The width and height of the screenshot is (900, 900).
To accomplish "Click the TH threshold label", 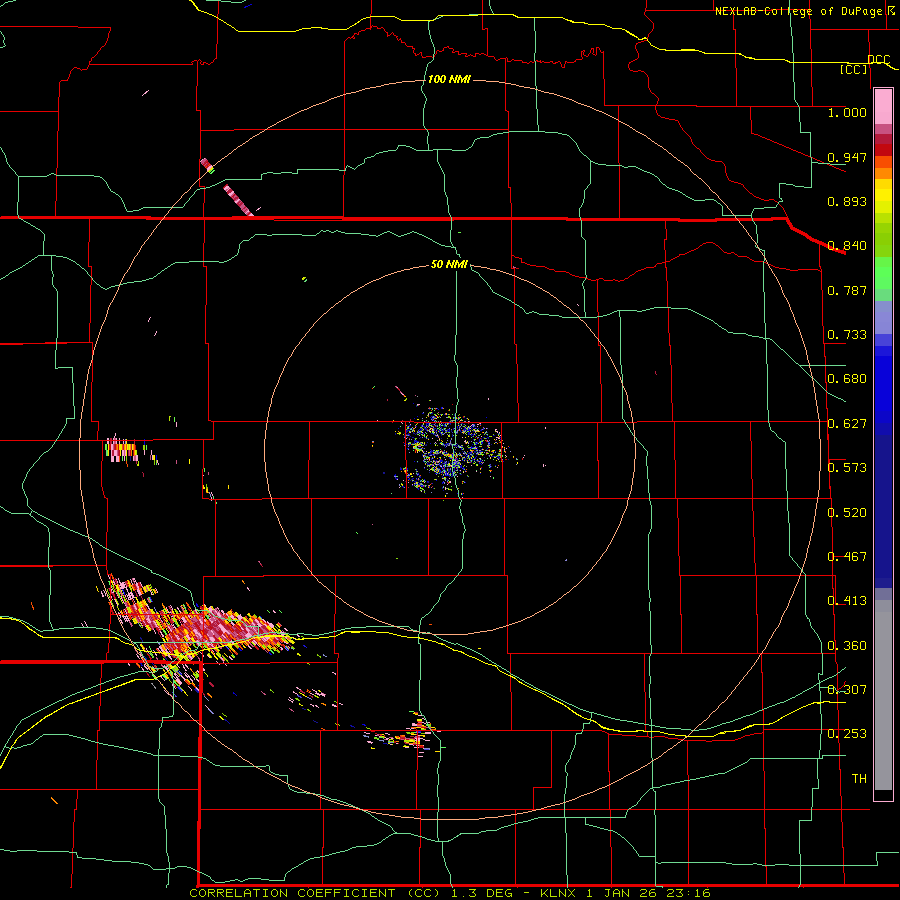I will [859, 779].
